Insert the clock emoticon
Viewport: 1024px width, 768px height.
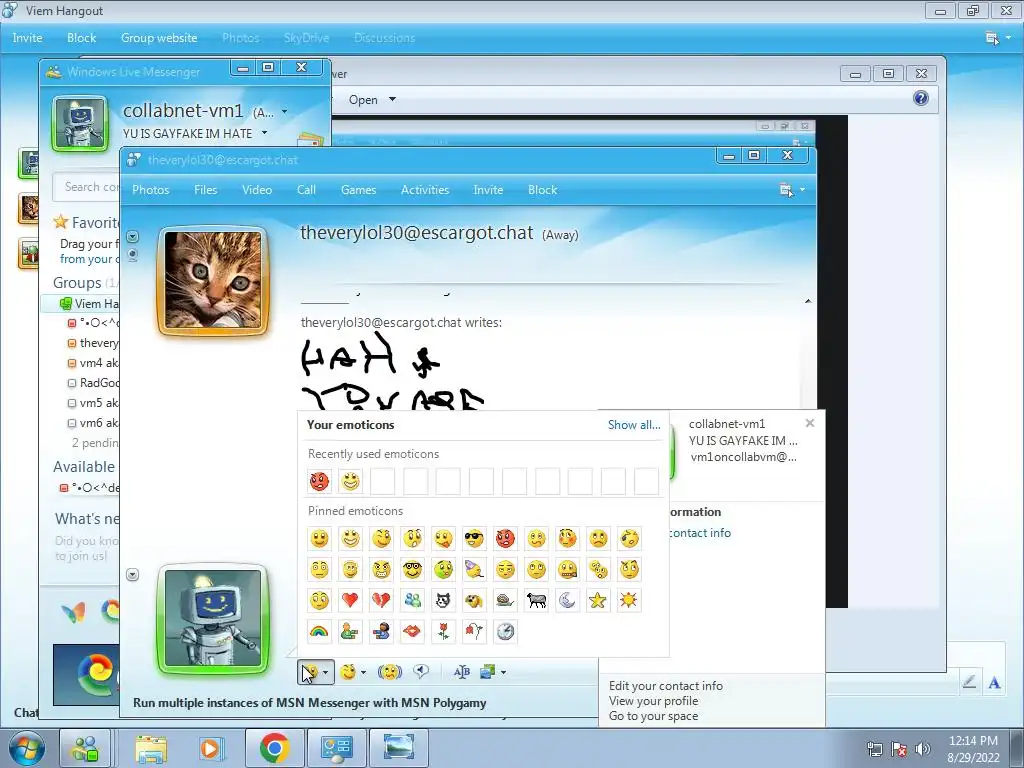click(505, 632)
